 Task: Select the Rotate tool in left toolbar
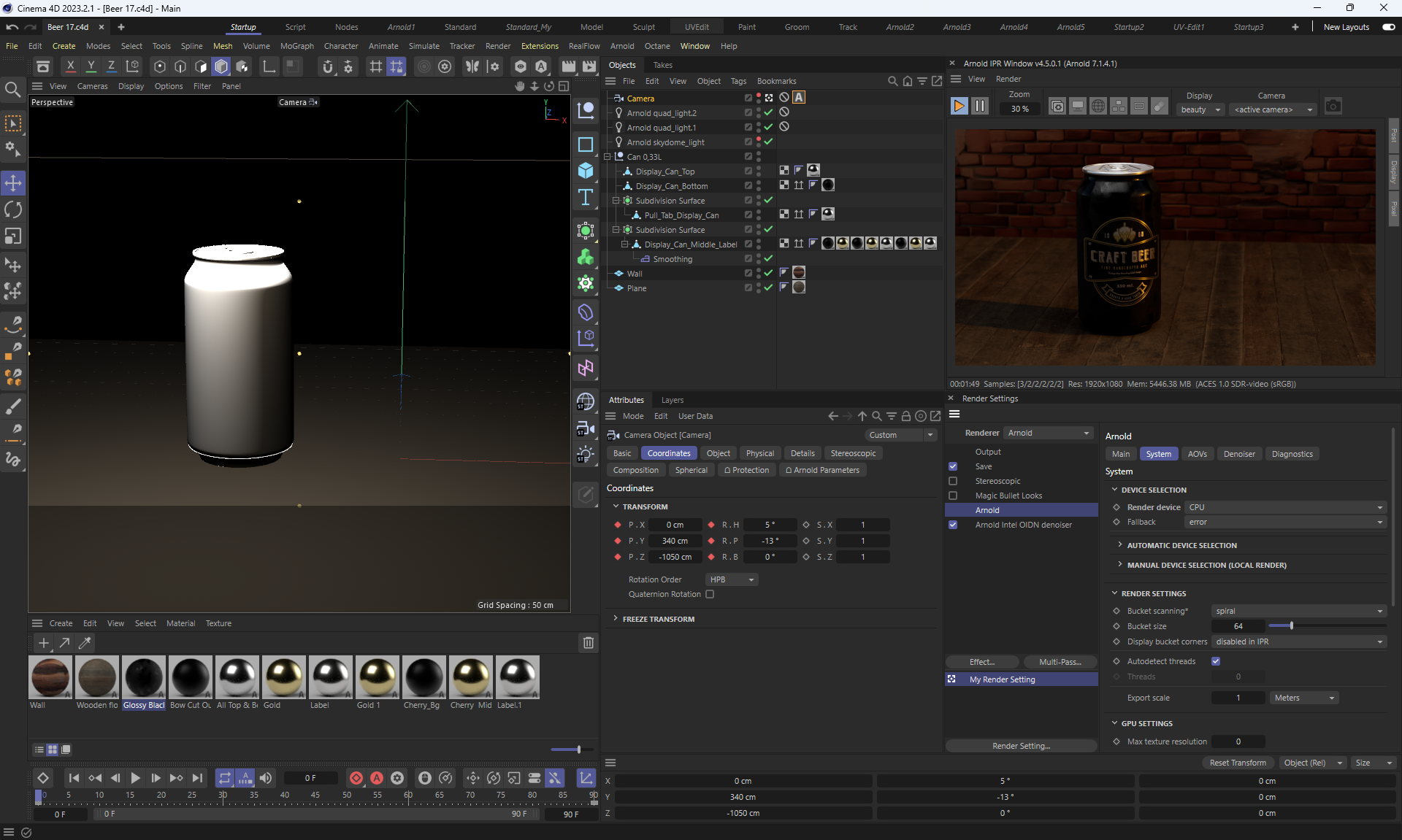click(13, 209)
